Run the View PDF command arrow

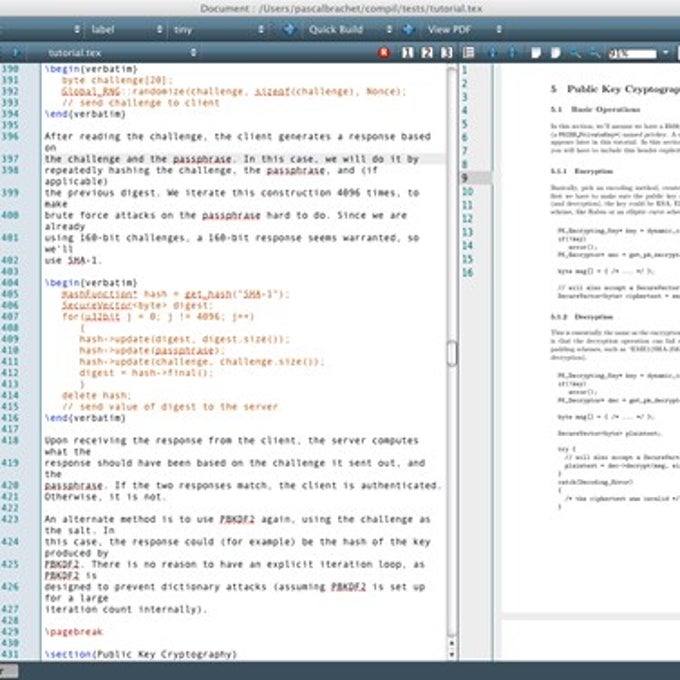(408, 29)
